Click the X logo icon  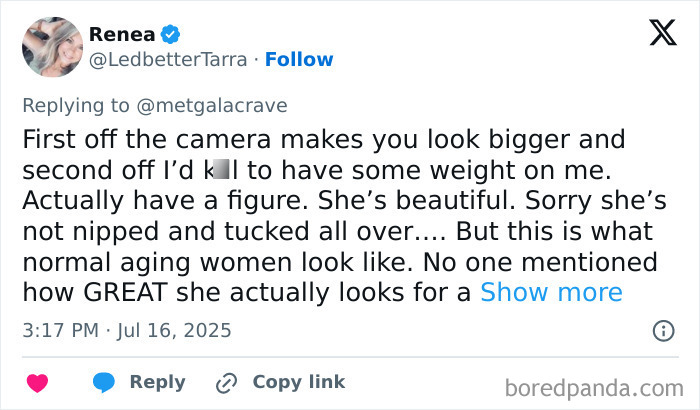coord(662,34)
